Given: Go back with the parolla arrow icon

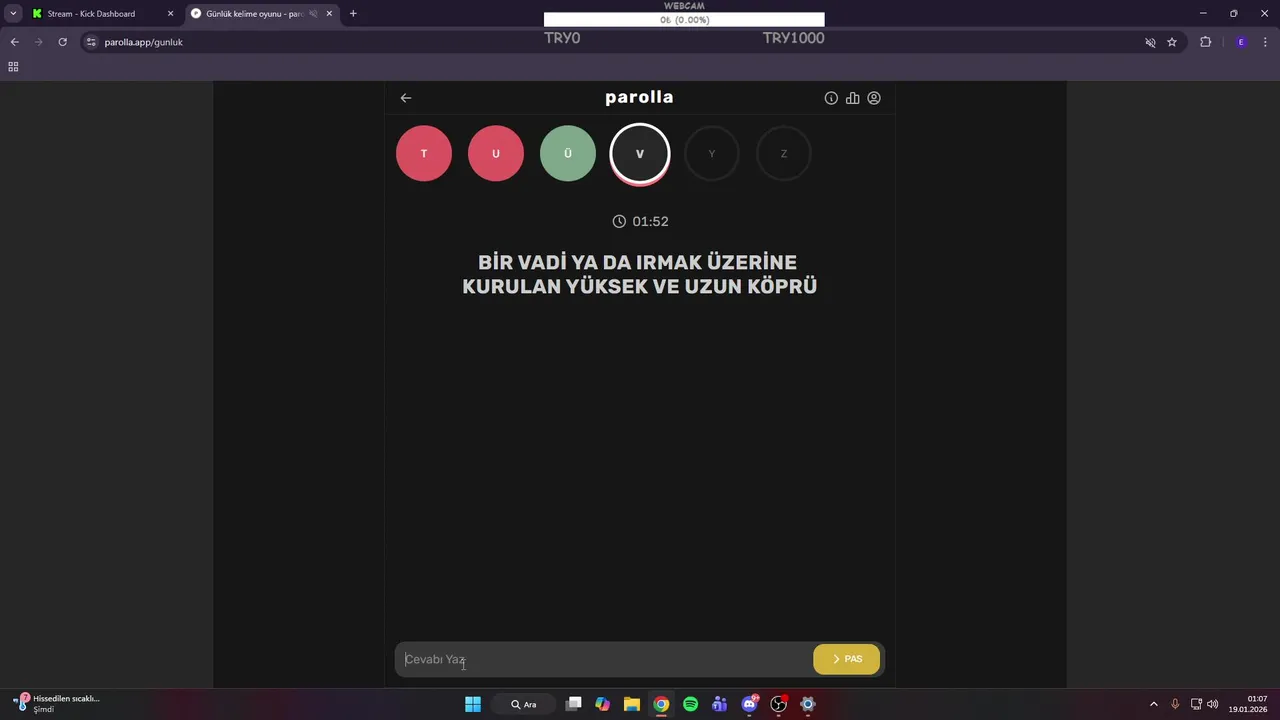Looking at the screenshot, I should coord(406,98).
